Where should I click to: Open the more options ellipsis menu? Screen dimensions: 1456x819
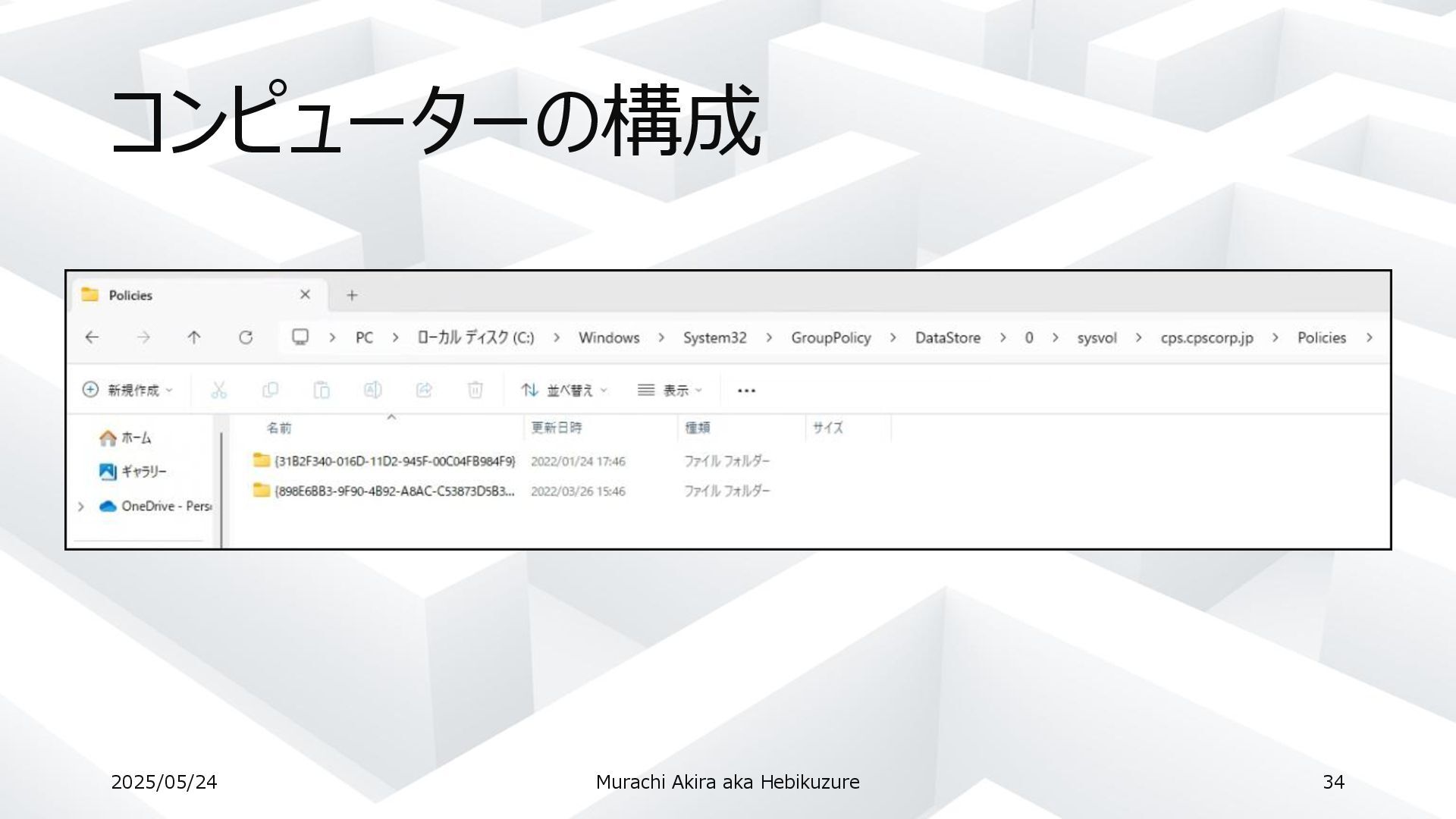point(746,391)
